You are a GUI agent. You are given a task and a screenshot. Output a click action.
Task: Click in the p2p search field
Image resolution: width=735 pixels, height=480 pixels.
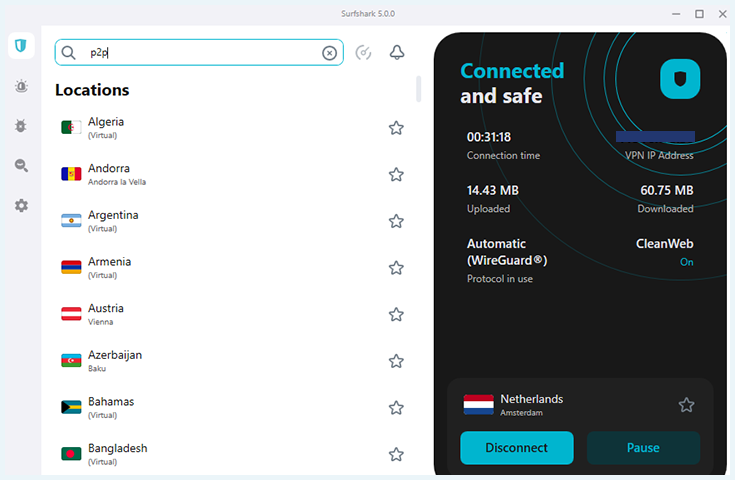199,52
